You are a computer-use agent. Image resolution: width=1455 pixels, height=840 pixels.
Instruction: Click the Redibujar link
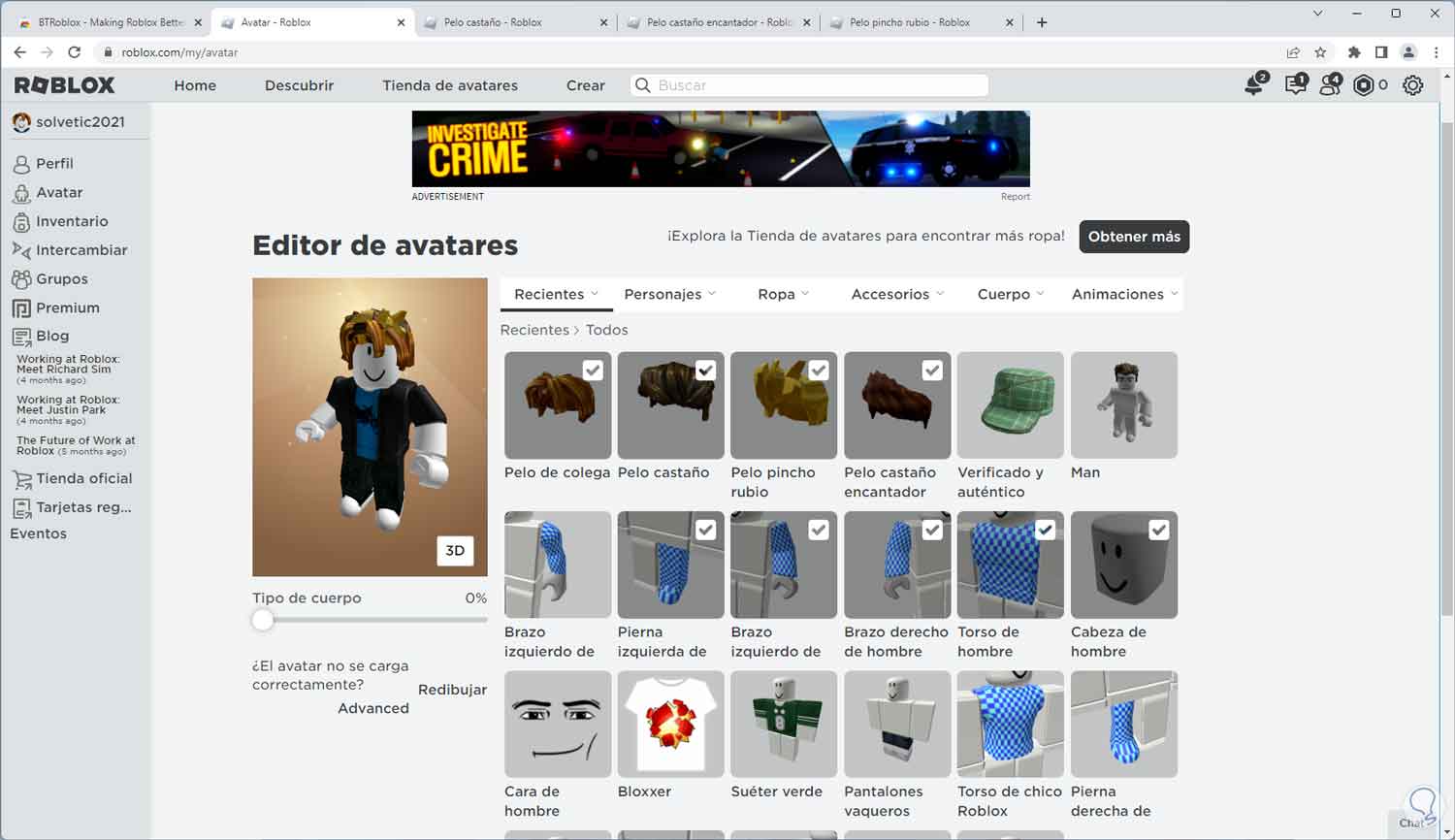(452, 690)
